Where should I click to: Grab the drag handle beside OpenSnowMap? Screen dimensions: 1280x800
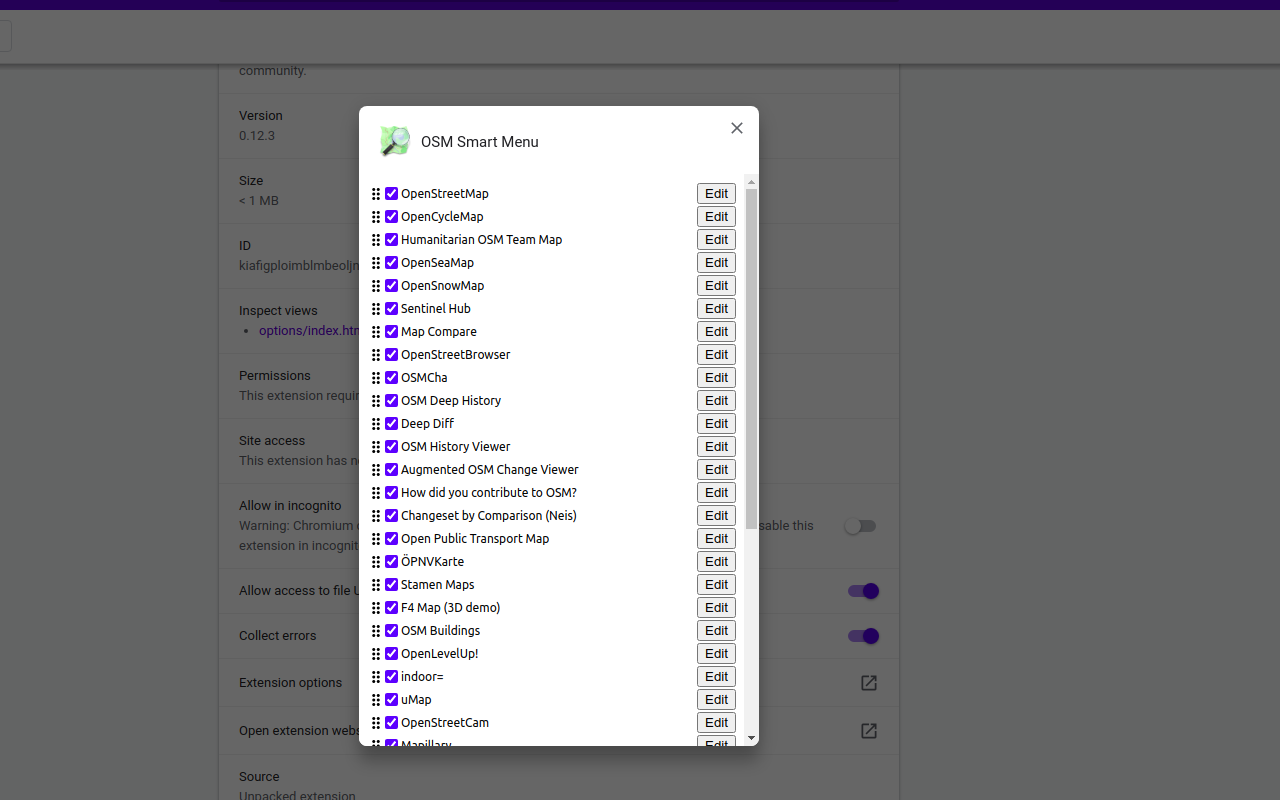point(376,286)
